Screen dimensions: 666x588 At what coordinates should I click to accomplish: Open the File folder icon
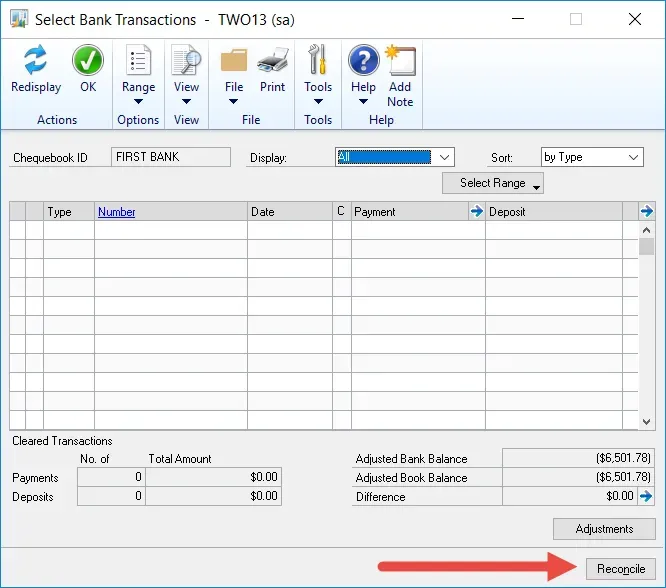click(234, 61)
